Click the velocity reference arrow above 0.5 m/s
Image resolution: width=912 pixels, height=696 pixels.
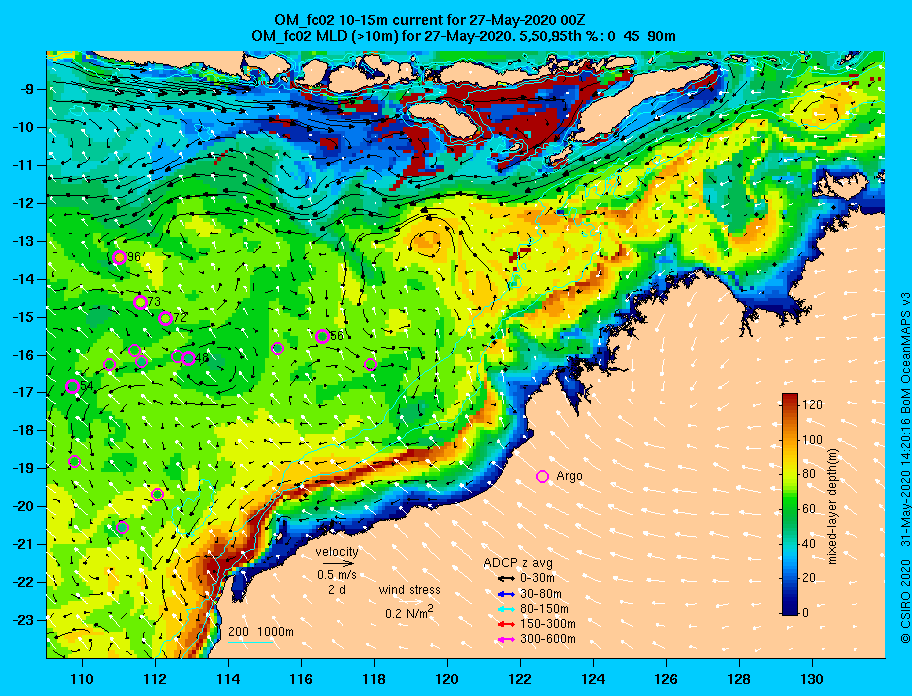[x=339, y=563]
